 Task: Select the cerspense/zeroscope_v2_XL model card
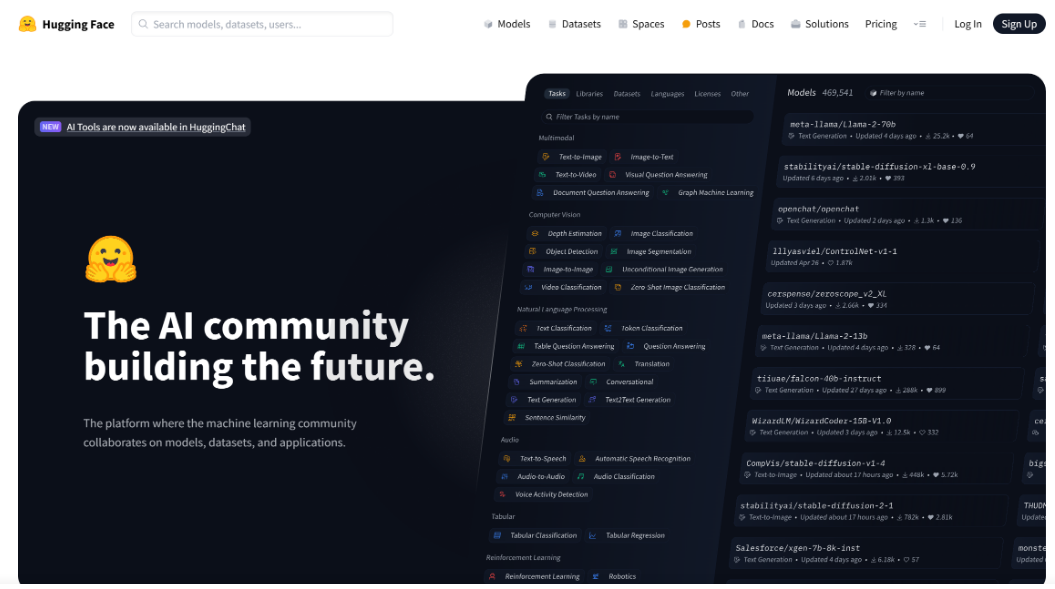tap(898, 299)
